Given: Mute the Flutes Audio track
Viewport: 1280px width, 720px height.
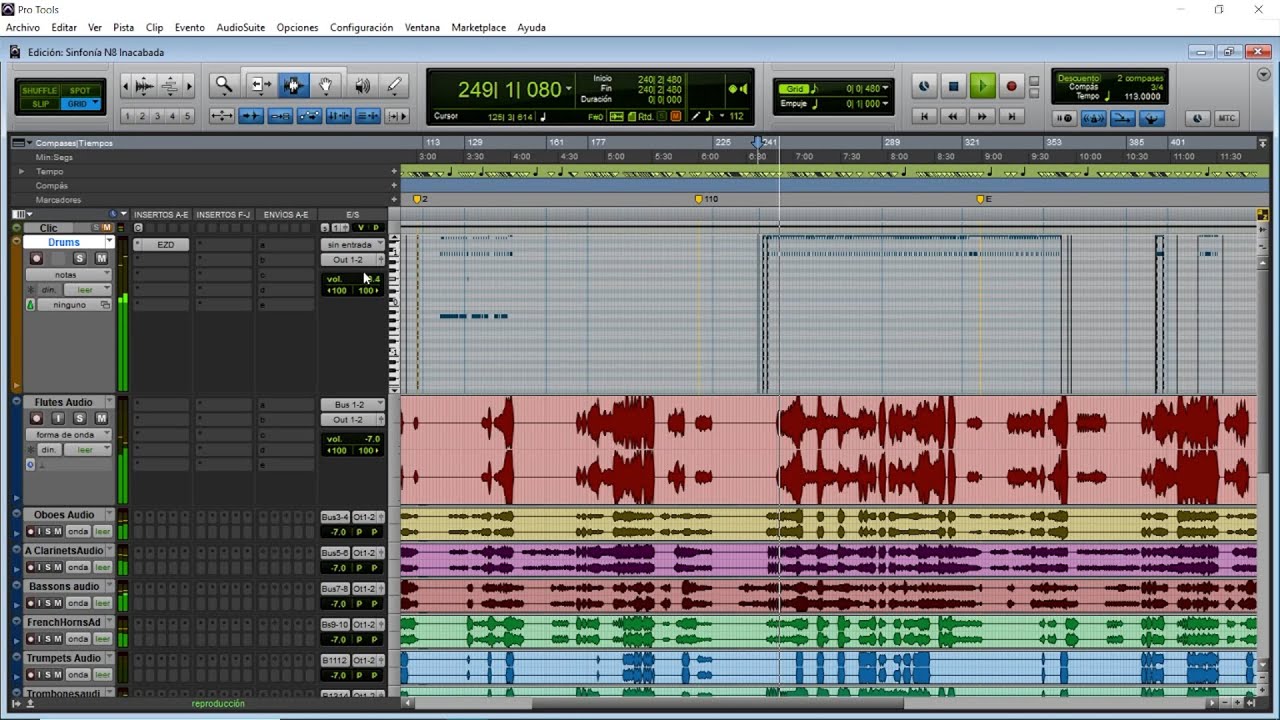Looking at the screenshot, I should click(x=101, y=418).
